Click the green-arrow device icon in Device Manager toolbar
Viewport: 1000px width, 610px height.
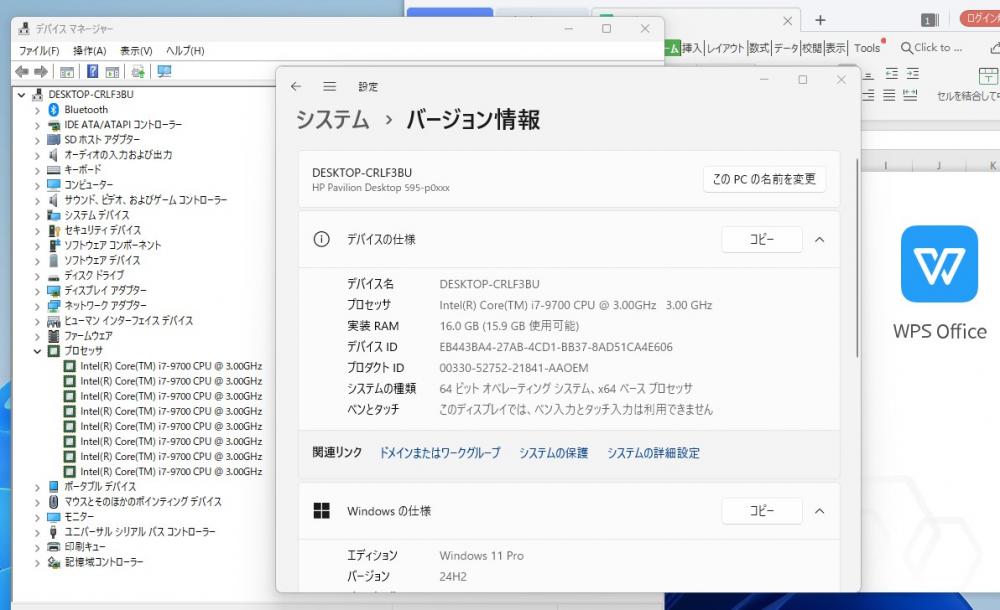coord(138,71)
